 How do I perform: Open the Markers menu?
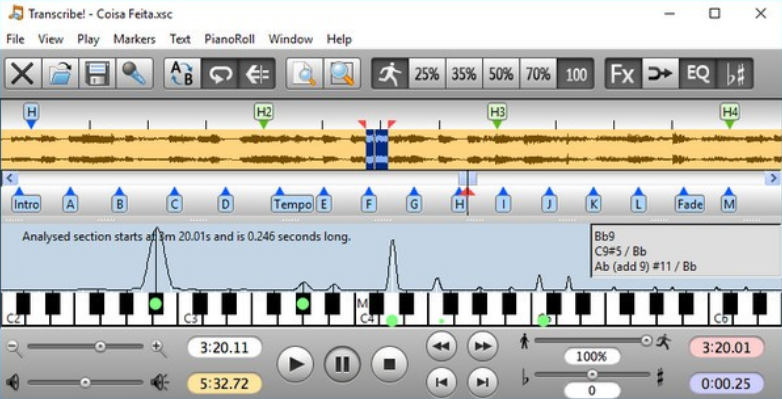click(x=134, y=39)
